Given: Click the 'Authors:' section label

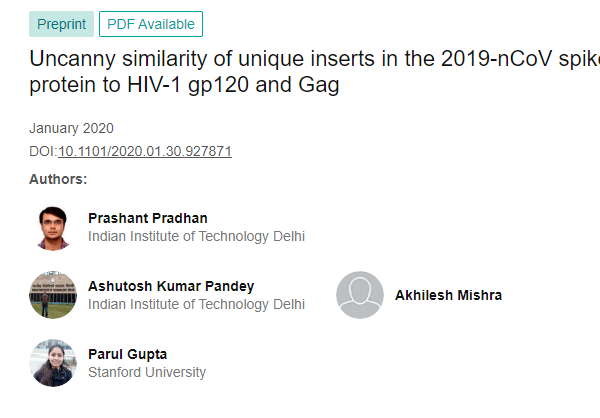Looking at the screenshot, I should tap(58, 180).
